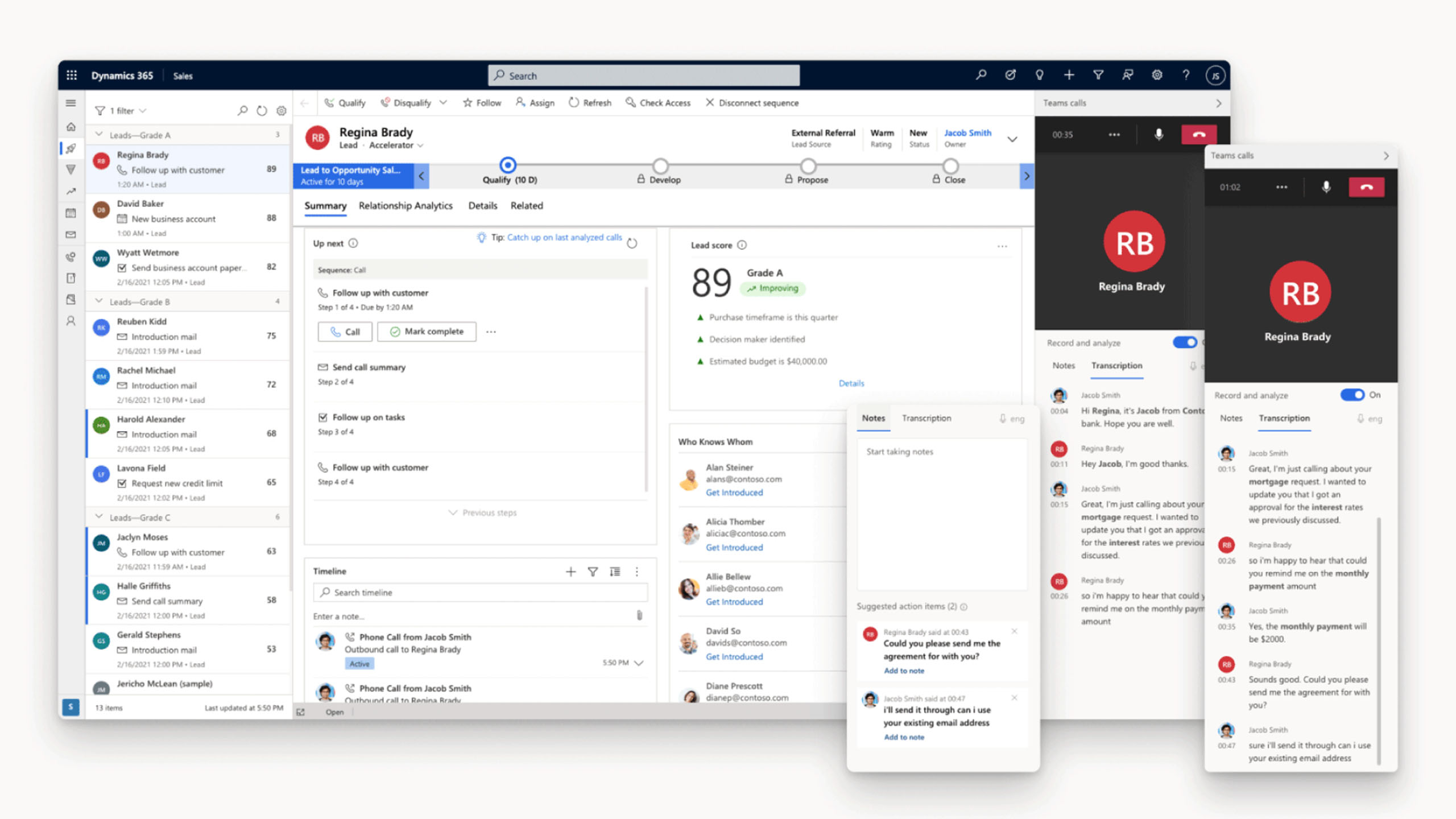Click Mark complete on the follow up step
The image size is (1456, 819).
pyautogui.click(x=426, y=332)
